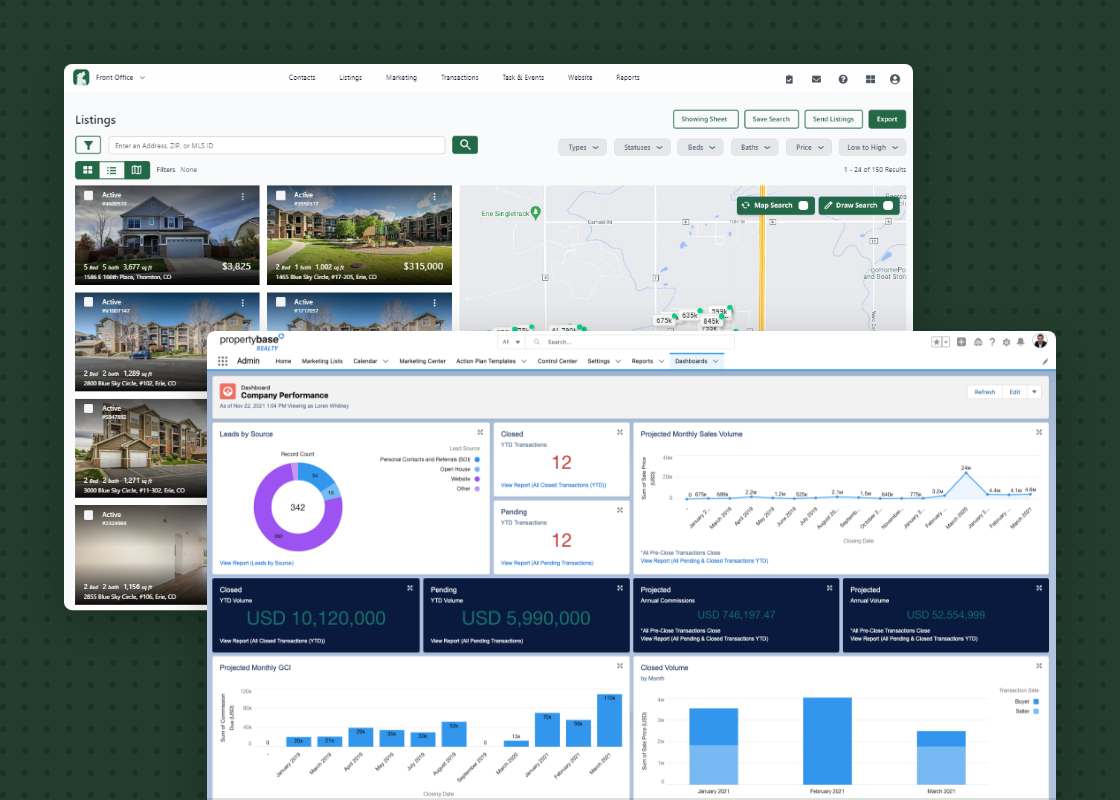This screenshot has width=1120, height=800.
Task: Open the dropdown arrow next to Edit button
Action: click(x=1034, y=391)
